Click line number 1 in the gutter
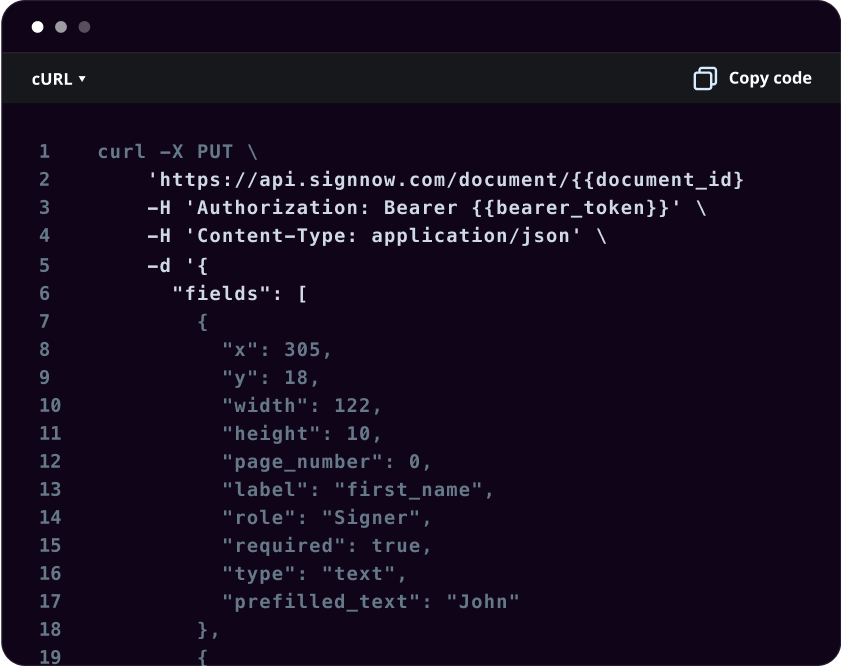The image size is (841, 666). point(45,151)
